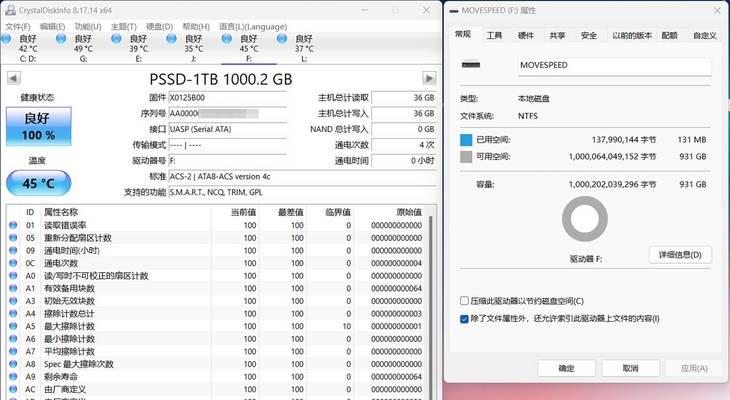
Task: Select the 剩余寿命 attribute row
Action: pyautogui.click(x=216, y=376)
